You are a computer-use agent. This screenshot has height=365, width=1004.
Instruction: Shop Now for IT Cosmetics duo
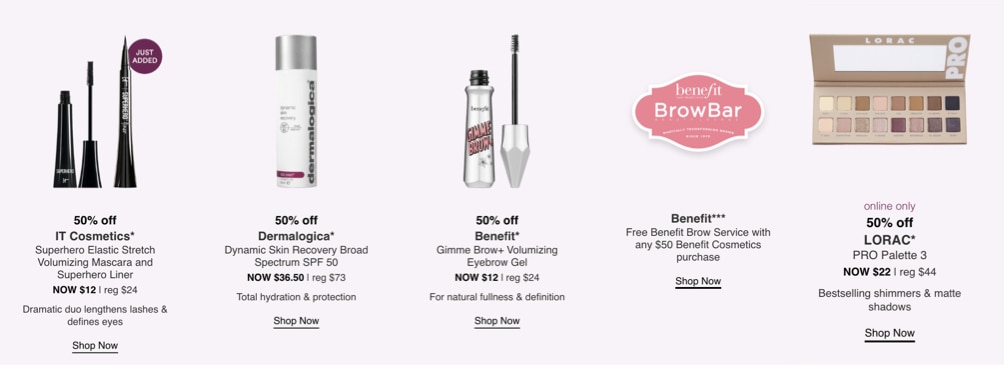click(x=95, y=346)
